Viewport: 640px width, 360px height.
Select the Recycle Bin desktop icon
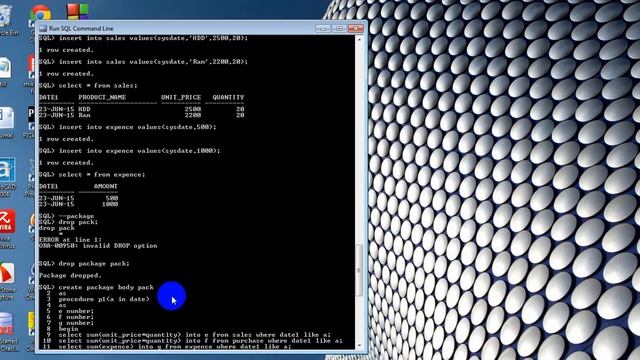click(x=6, y=18)
